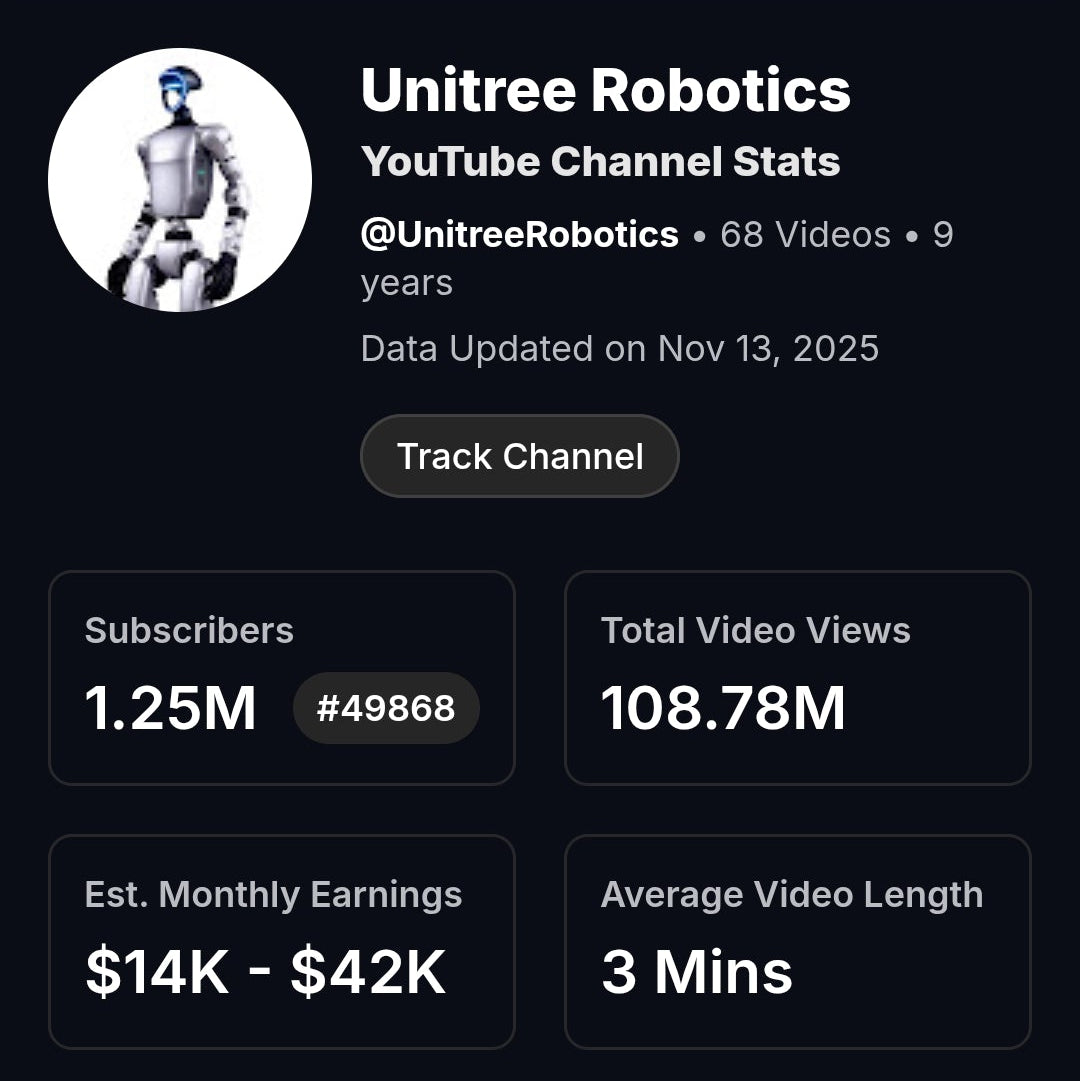This screenshot has height=1081, width=1080.
Task: Click the Average Video Length label
Action: (791, 895)
